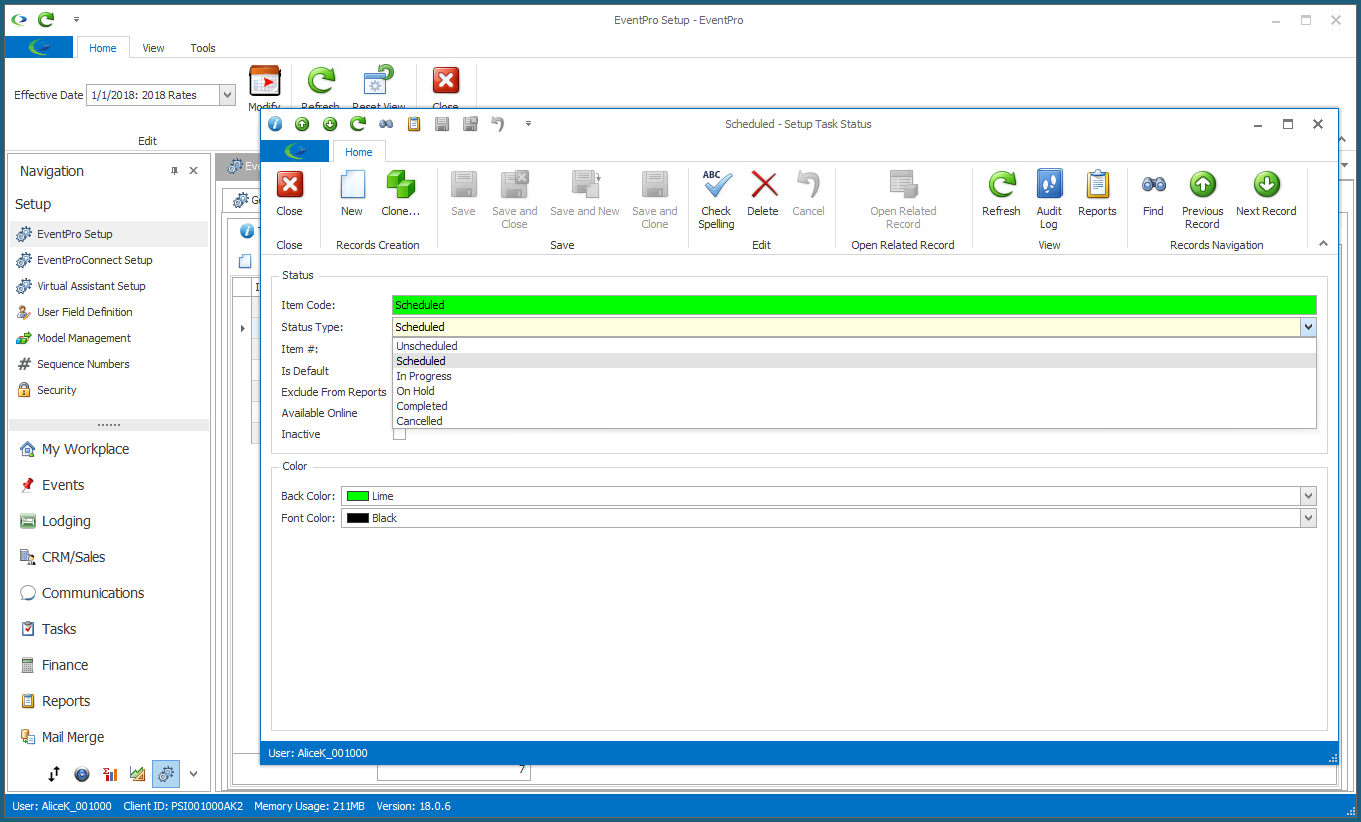
Task: Click the small green up arrow in dialog quick access bar
Action: tap(302, 124)
